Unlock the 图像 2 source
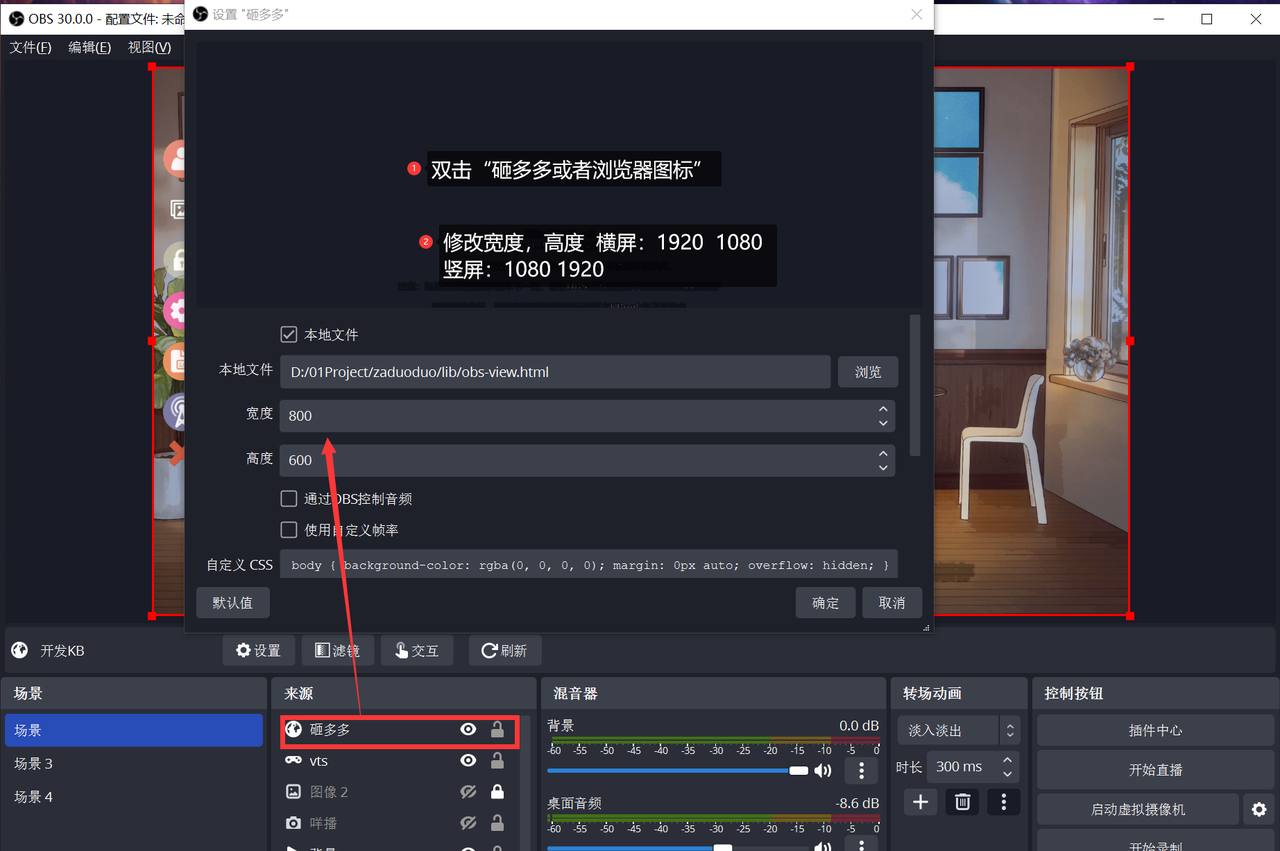1280x851 pixels. [497, 792]
